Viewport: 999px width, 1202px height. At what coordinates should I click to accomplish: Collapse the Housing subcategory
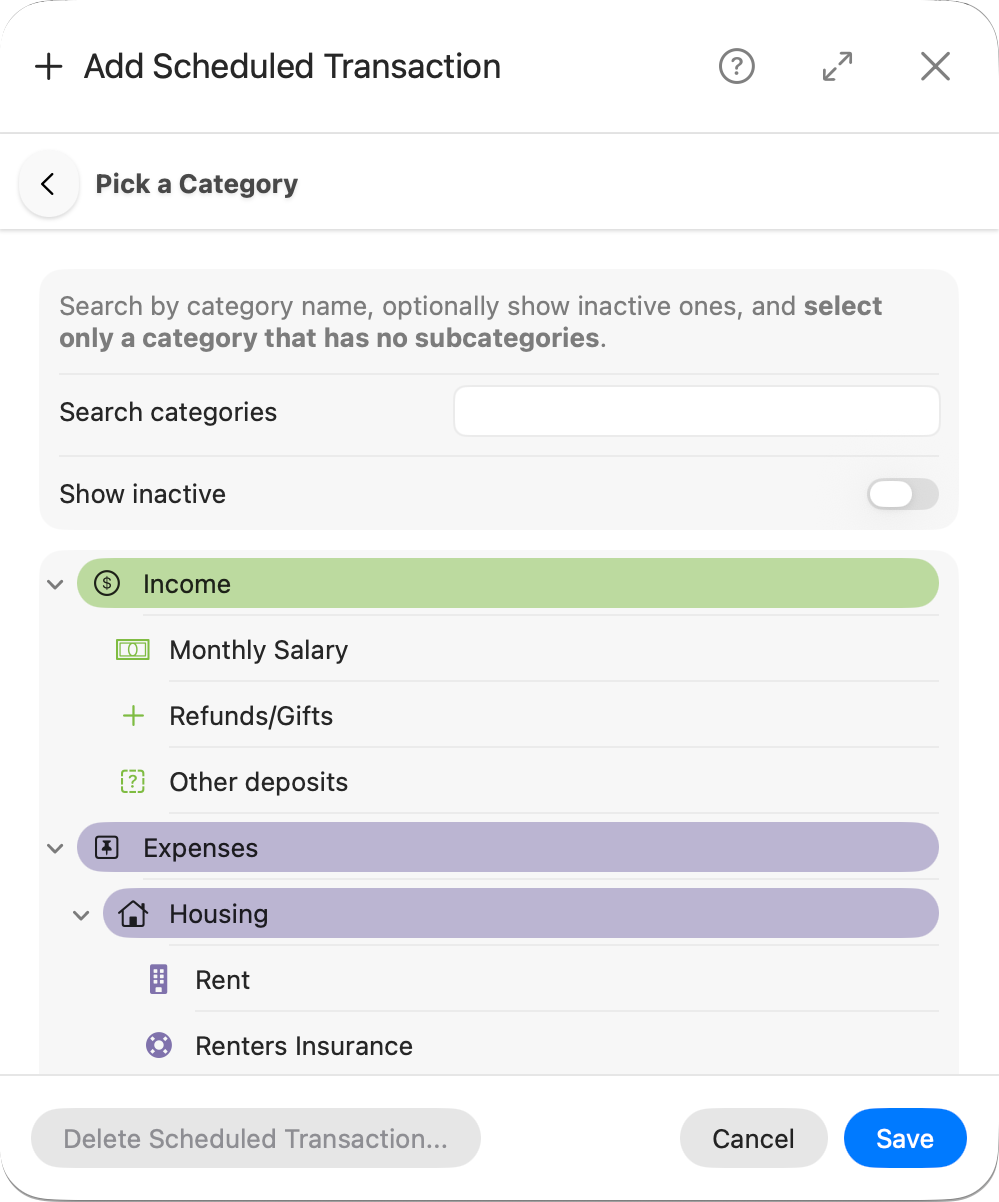[x=81, y=913]
